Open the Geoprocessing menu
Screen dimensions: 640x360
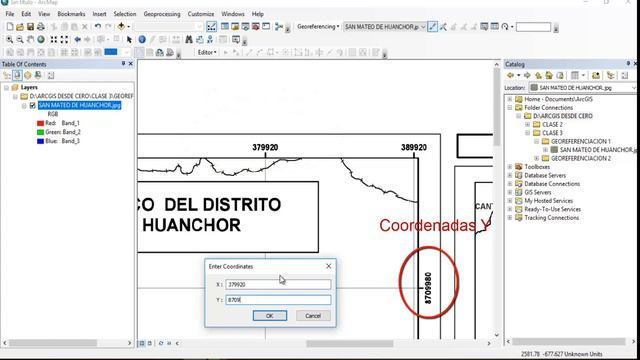(x=162, y=14)
